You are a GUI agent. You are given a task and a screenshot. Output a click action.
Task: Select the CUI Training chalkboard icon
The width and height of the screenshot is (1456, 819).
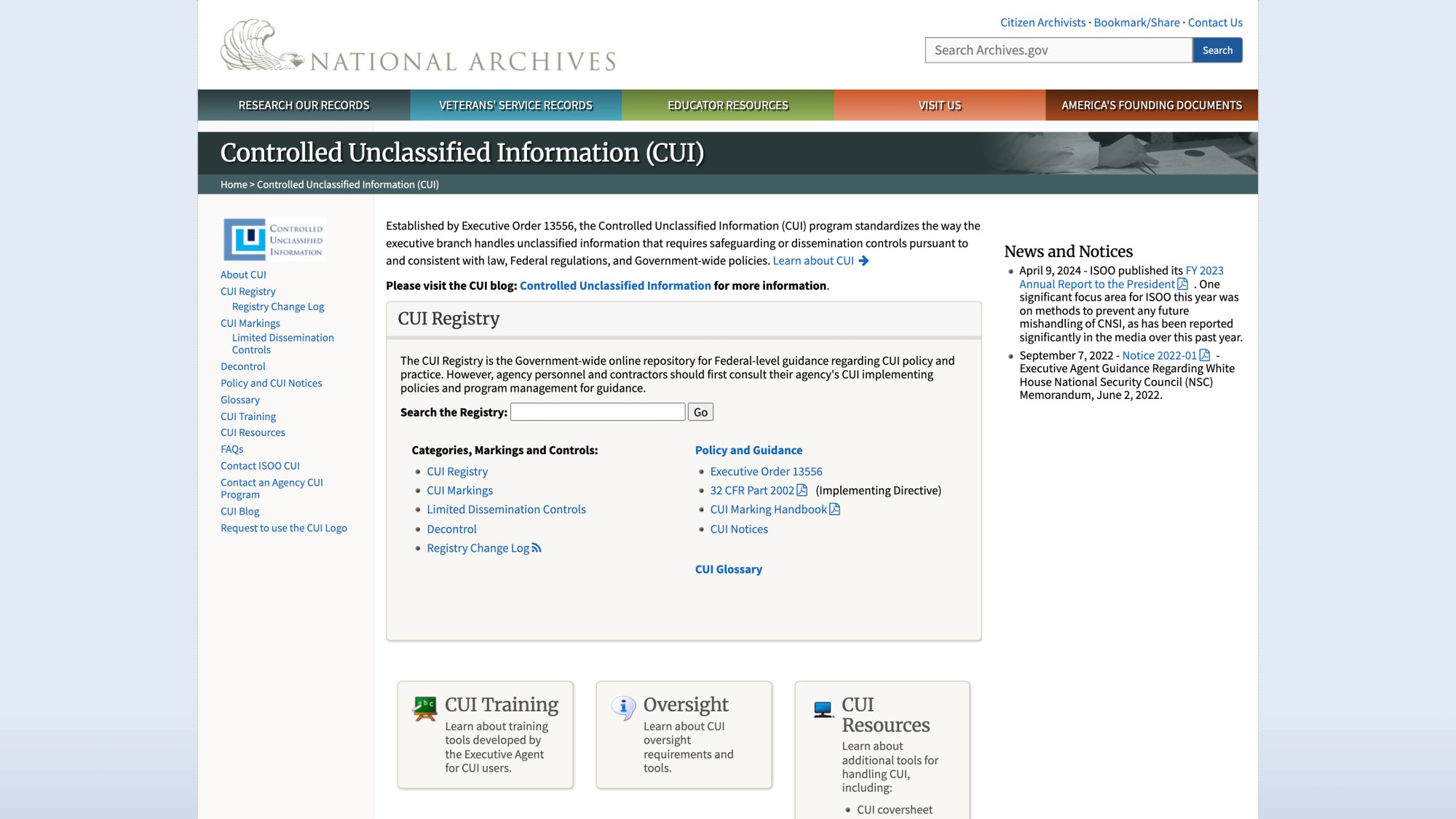coord(424,705)
